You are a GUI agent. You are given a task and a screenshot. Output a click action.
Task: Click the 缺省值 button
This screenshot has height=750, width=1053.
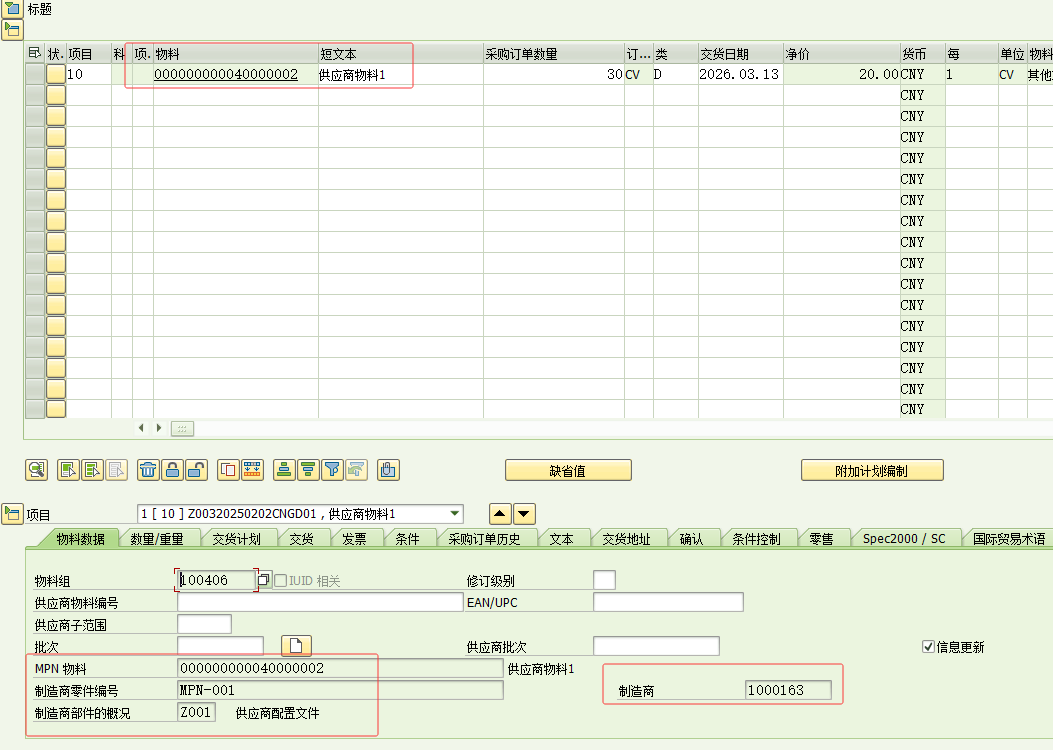(568, 471)
